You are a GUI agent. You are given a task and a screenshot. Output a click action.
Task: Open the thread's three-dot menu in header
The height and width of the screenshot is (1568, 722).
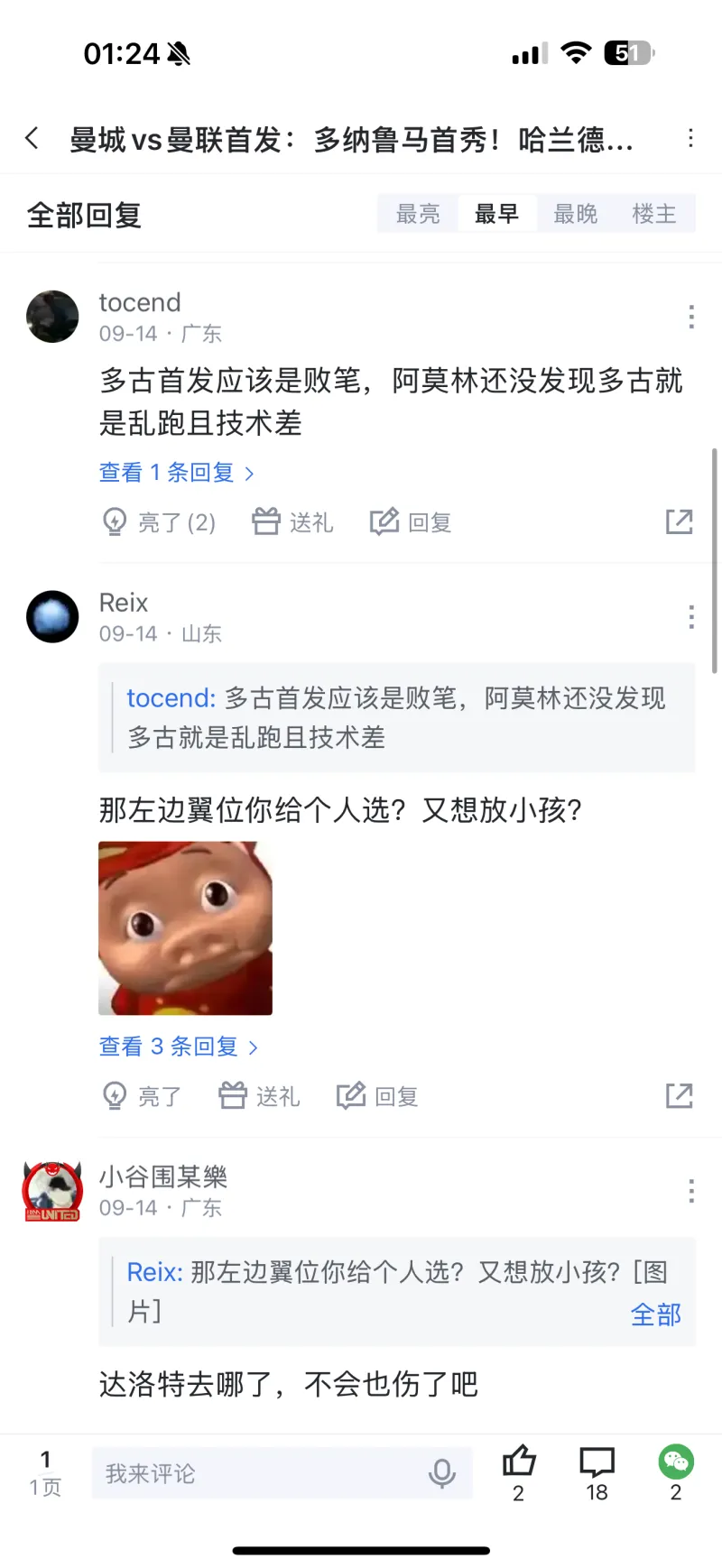tap(690, 138)
